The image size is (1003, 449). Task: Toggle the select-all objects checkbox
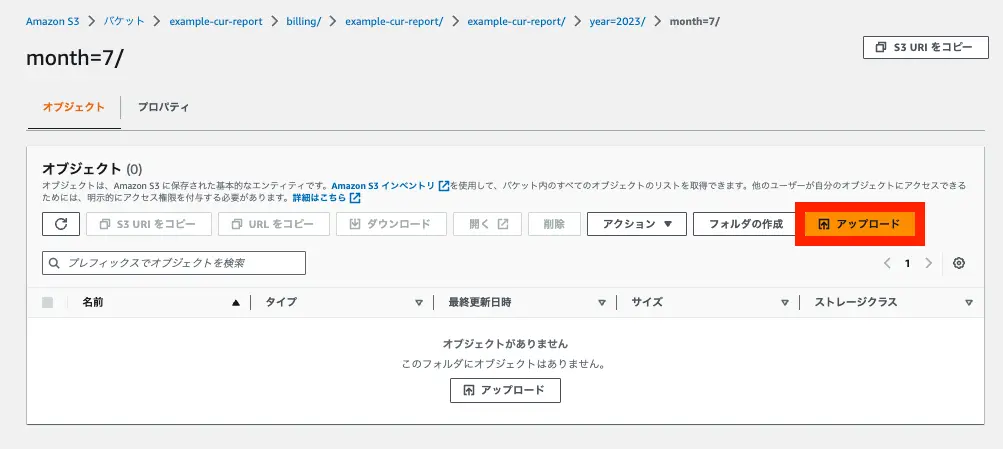click(48, 302)
